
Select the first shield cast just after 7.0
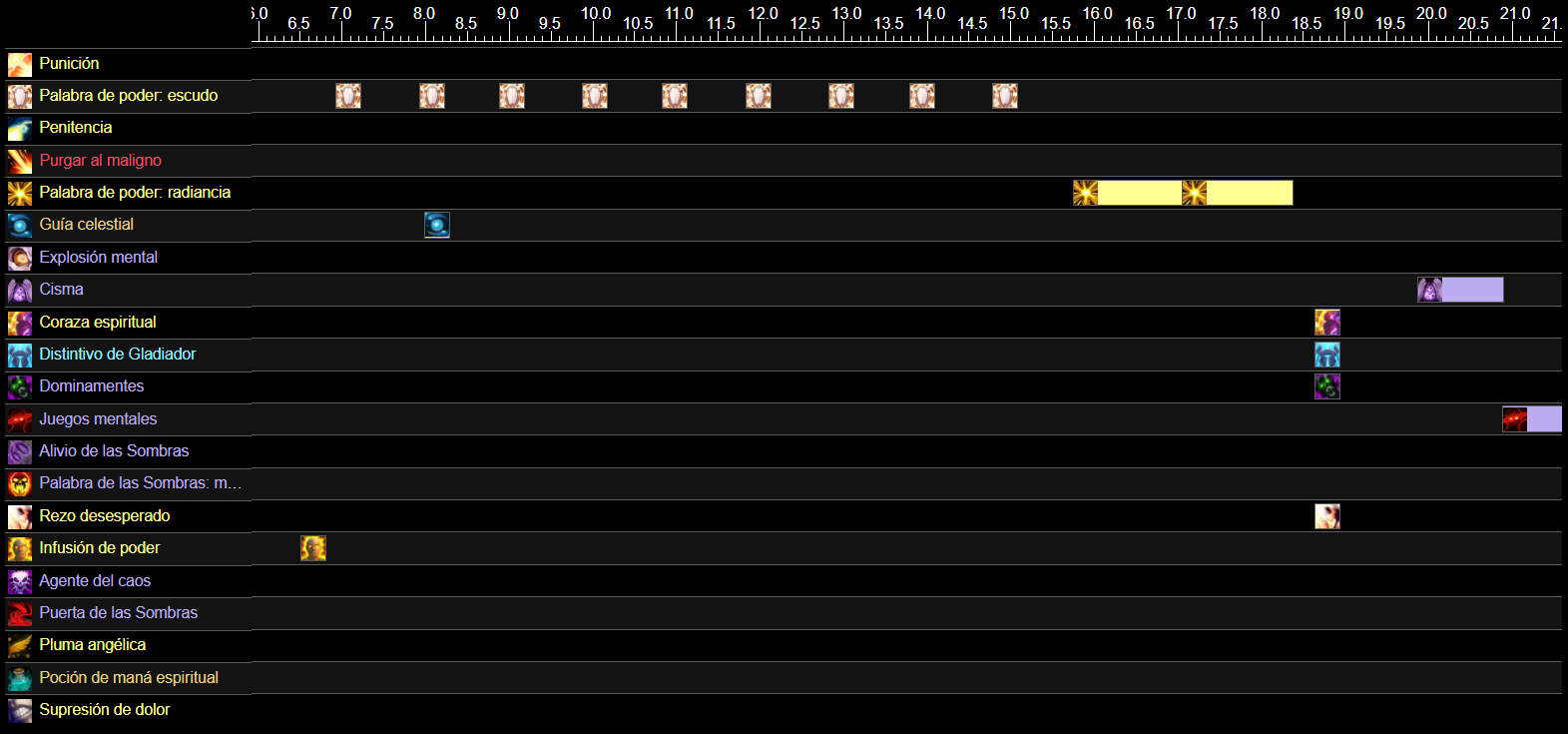point(348,96)
